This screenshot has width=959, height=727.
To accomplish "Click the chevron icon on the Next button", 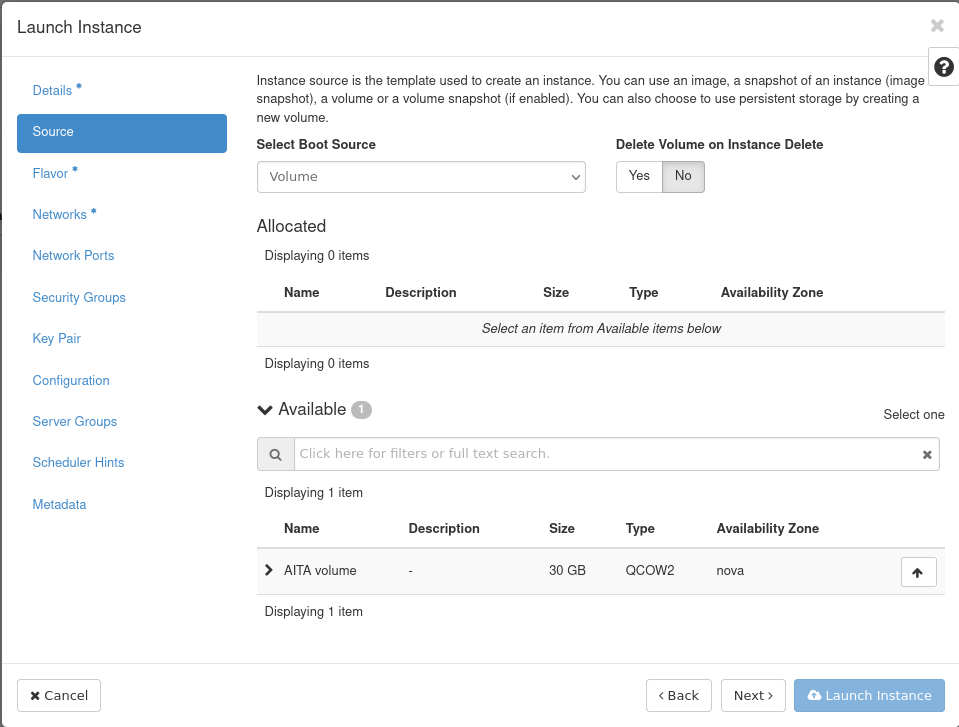I will tap(770, 695).
